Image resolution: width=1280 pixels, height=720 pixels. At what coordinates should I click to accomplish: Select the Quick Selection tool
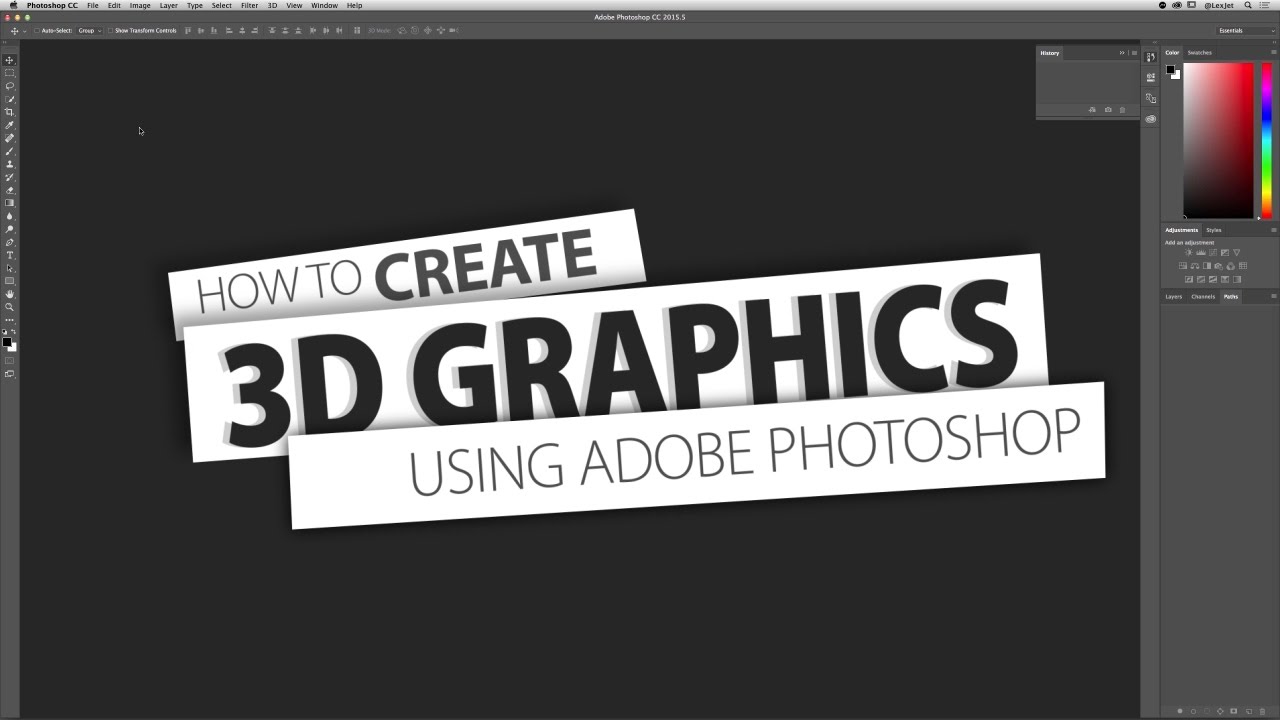10,99
